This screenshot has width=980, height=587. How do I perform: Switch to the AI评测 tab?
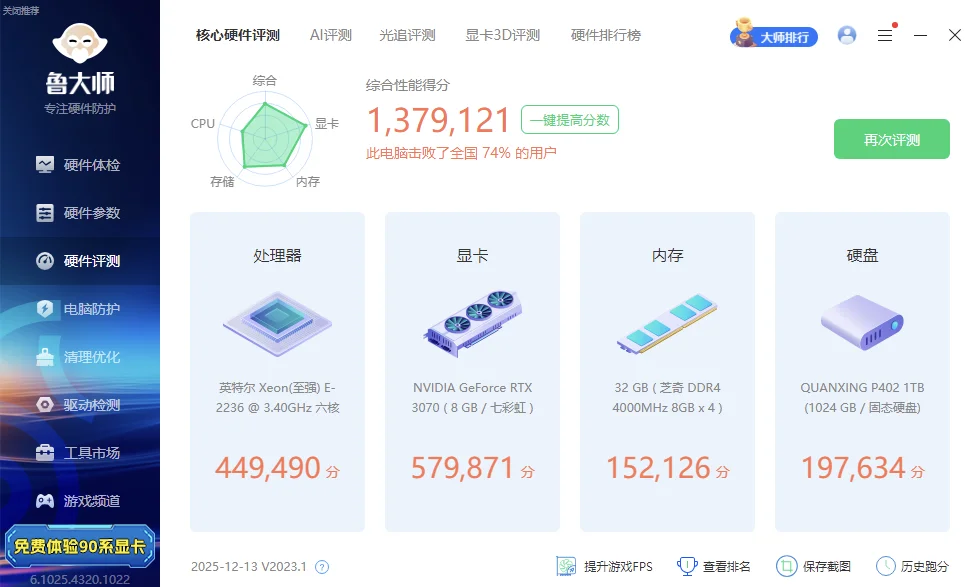click(330, 35)
